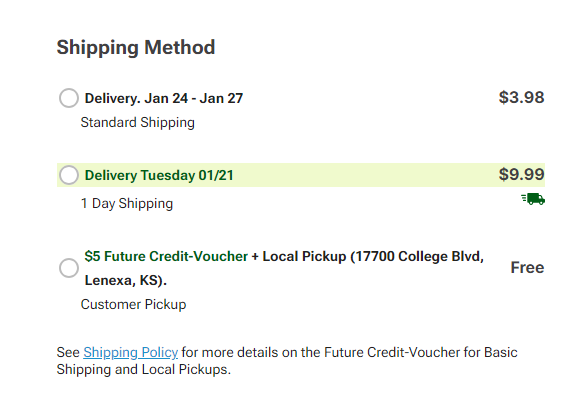572x402 pixels.
Task: Click the $3.98 shipping price
Action: (522, 97)
